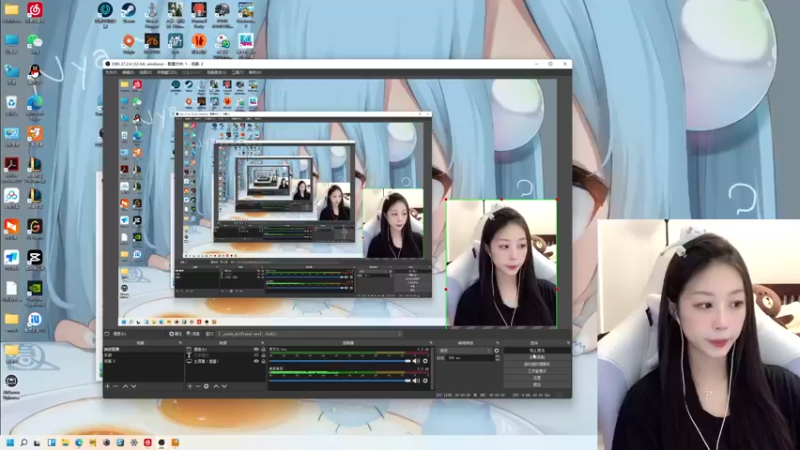Move scene up in scenes list
Viewport: 800px width, 450px height.
click(126, 386)
